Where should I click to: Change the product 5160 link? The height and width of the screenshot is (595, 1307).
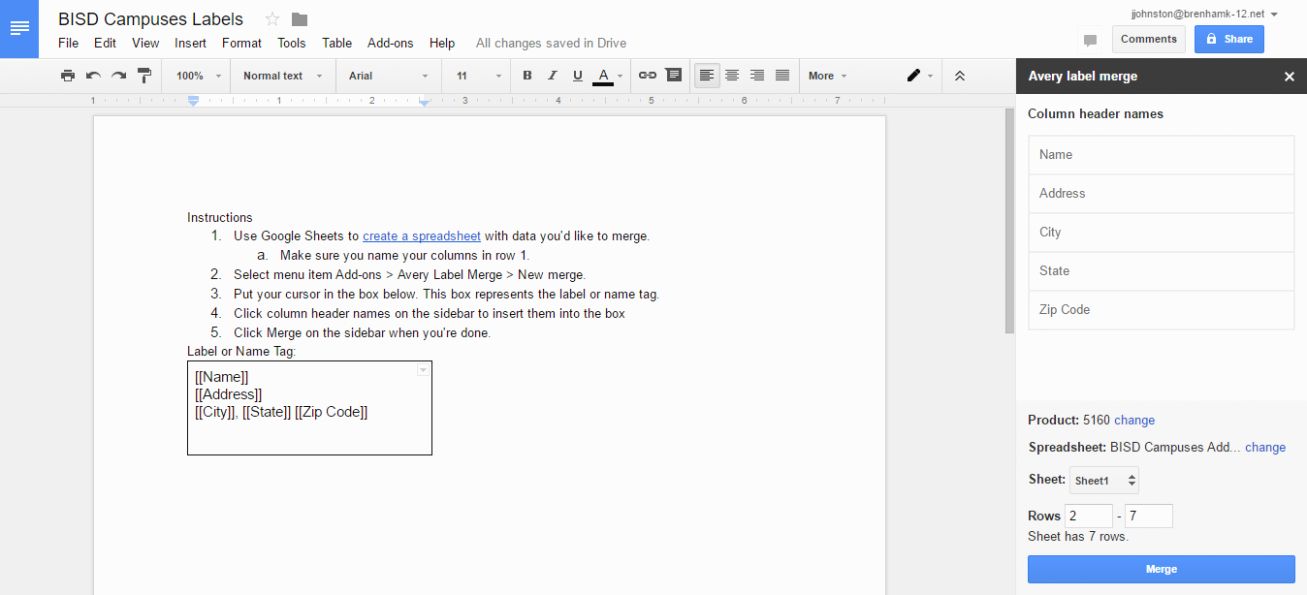pyautogui.click(x=1134, y=420)
